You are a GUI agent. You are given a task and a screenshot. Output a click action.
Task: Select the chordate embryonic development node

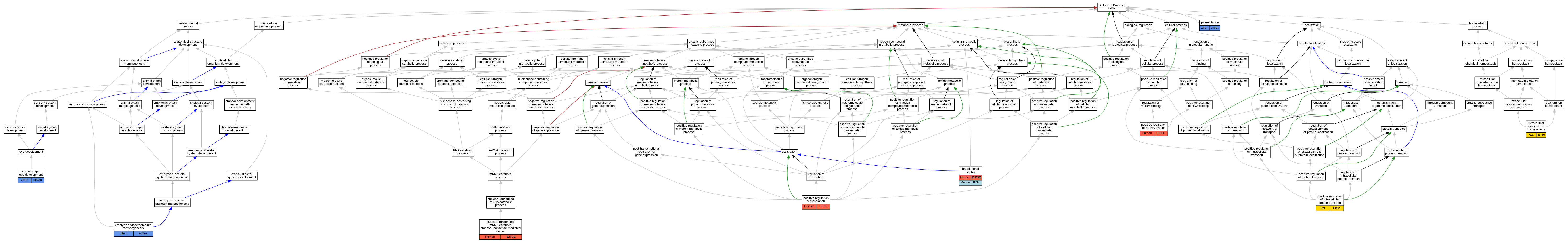pos(234,129)
